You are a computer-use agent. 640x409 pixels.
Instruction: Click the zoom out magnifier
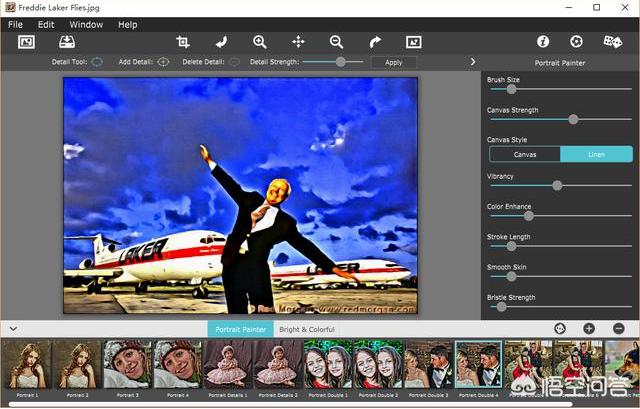(336, 42)
